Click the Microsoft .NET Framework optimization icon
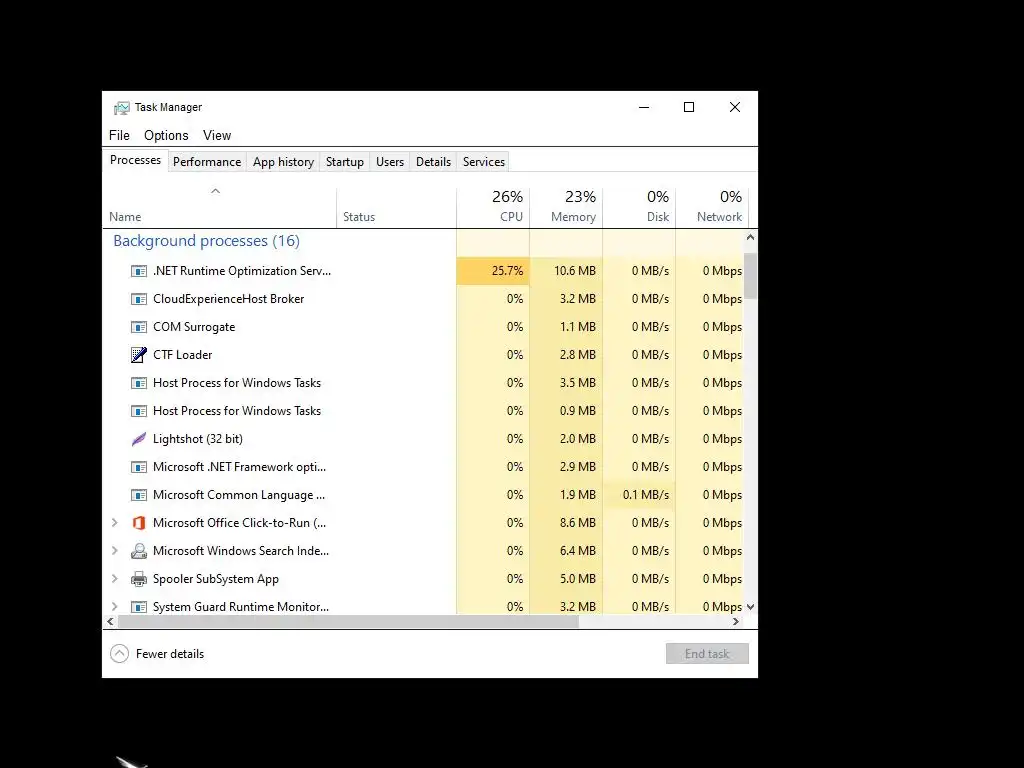The height and width of the screenshot is (768, 1024). 138,467
